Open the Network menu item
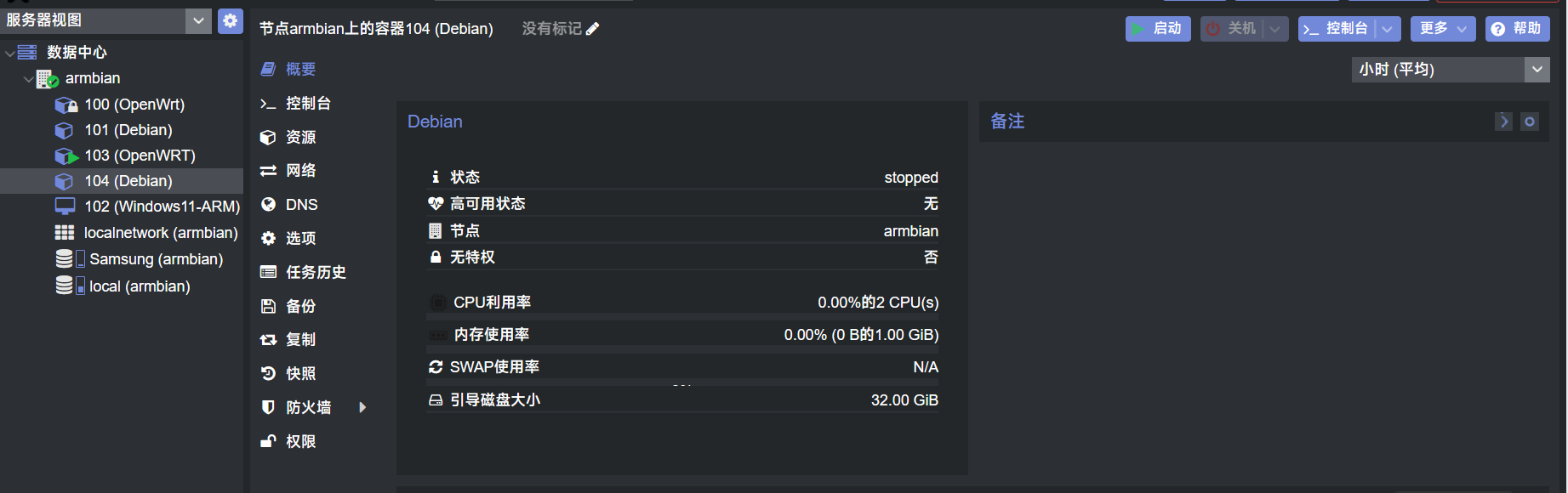Viewport: 1568px width, 493px height. point(300,171)
